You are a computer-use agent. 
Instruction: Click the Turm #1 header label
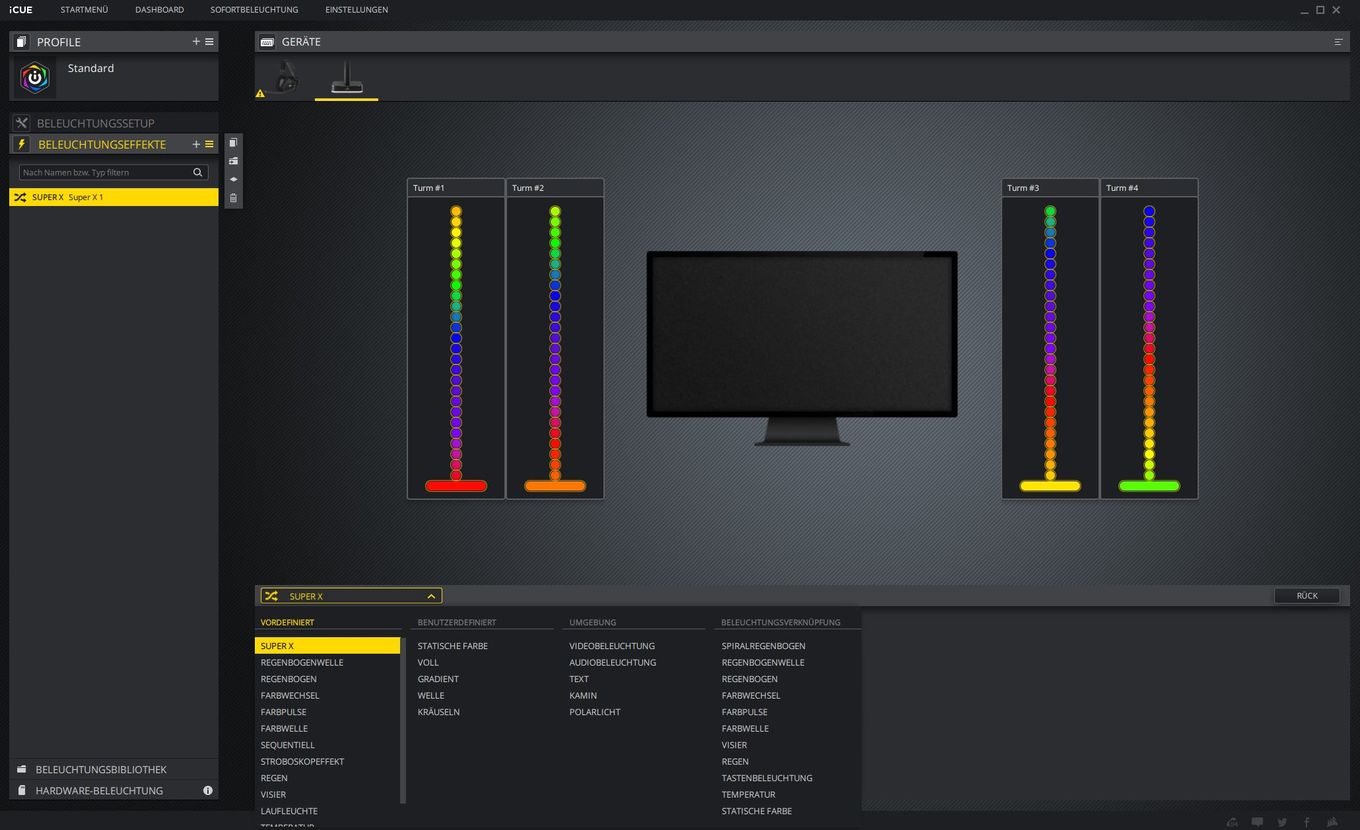pyautogui.click(x=429, y=188)
